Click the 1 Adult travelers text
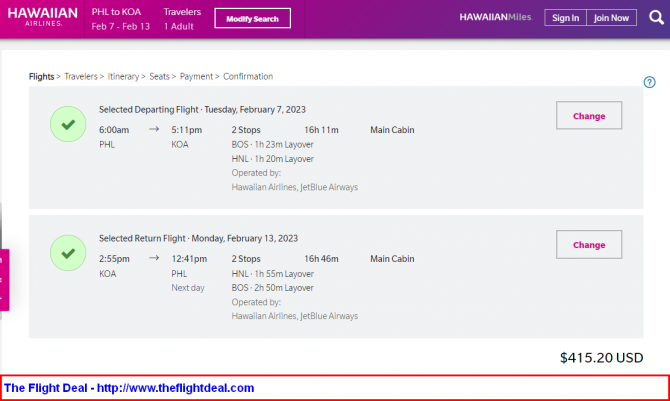 [179, 27]
